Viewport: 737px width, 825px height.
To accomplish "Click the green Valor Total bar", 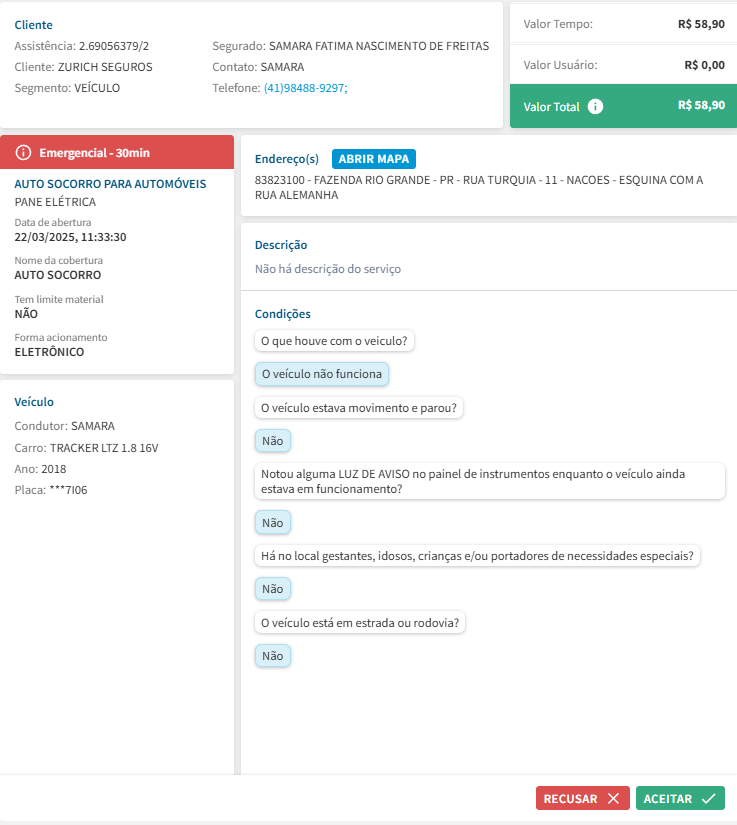I will (623, 106).
